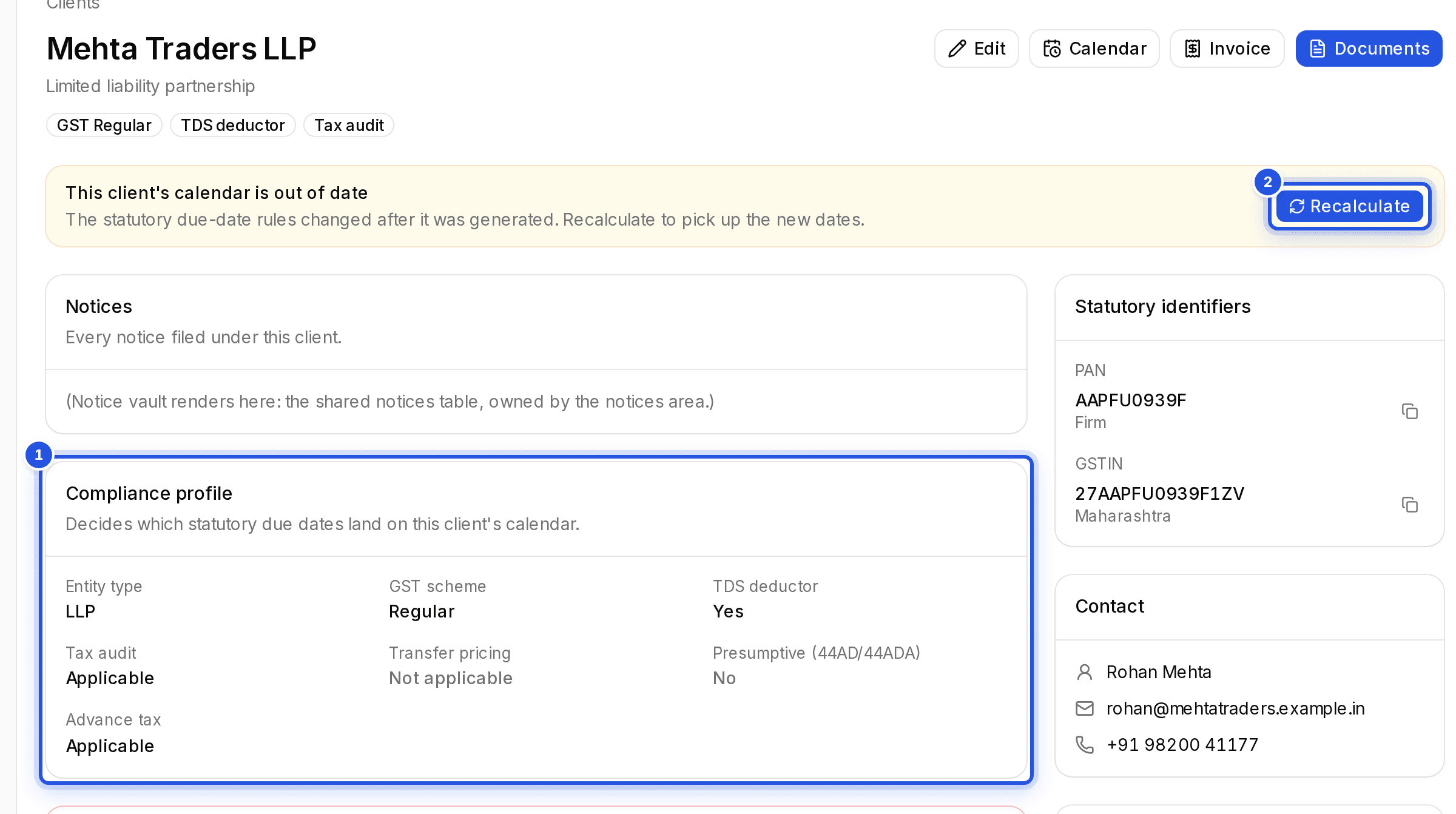Select the TDS deductor tag
The image size is (1456, 814).
point(233,125)
